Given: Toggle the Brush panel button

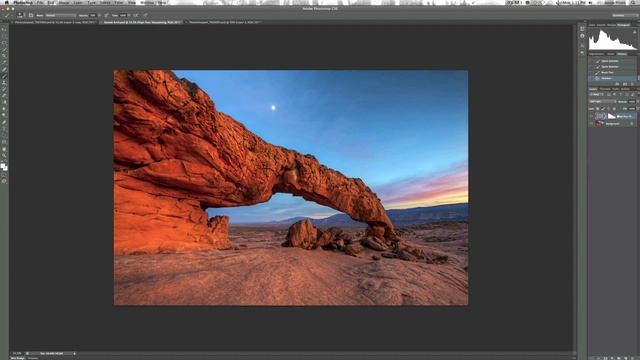Looking at the screenshot, I should point(31,15).
